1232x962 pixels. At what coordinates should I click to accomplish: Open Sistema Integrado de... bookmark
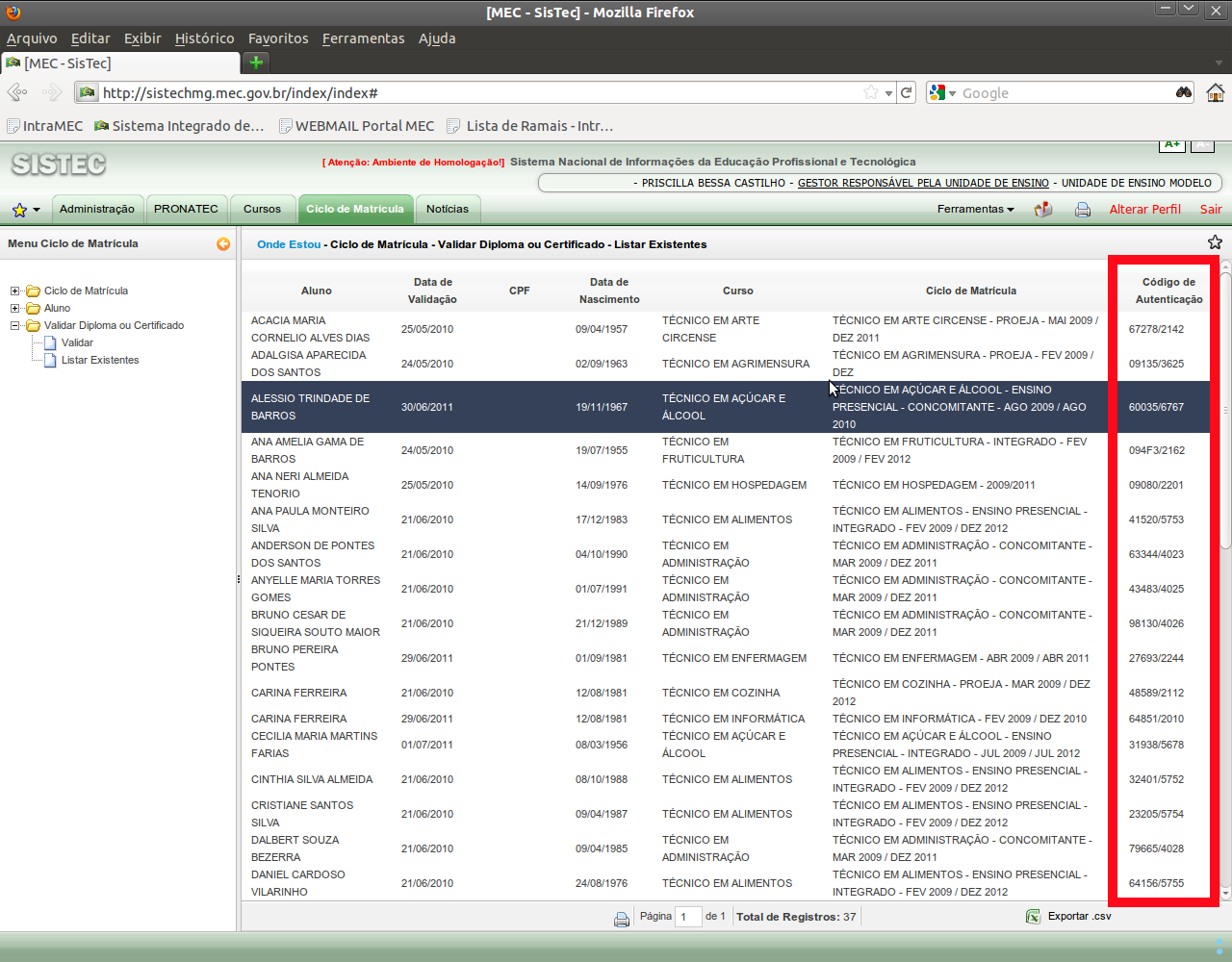pyautogui.click(x=179, y=126)
